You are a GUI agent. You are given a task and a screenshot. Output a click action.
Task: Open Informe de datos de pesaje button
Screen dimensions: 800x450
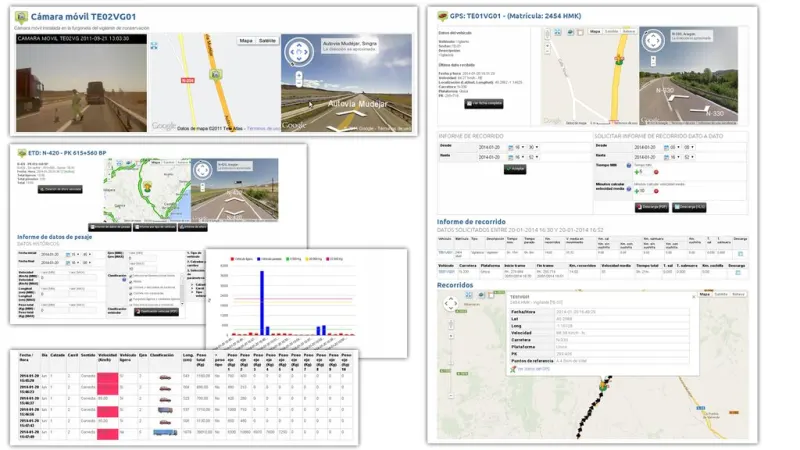[x=110, y=227]
